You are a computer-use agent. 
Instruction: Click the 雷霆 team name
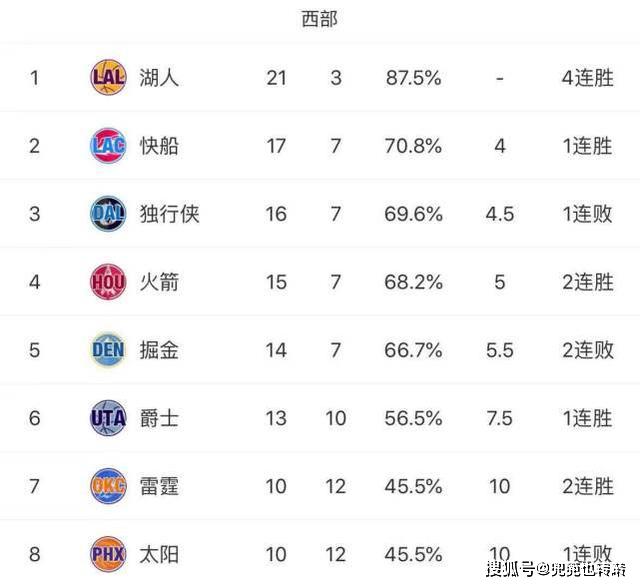(x=159, y=486)
